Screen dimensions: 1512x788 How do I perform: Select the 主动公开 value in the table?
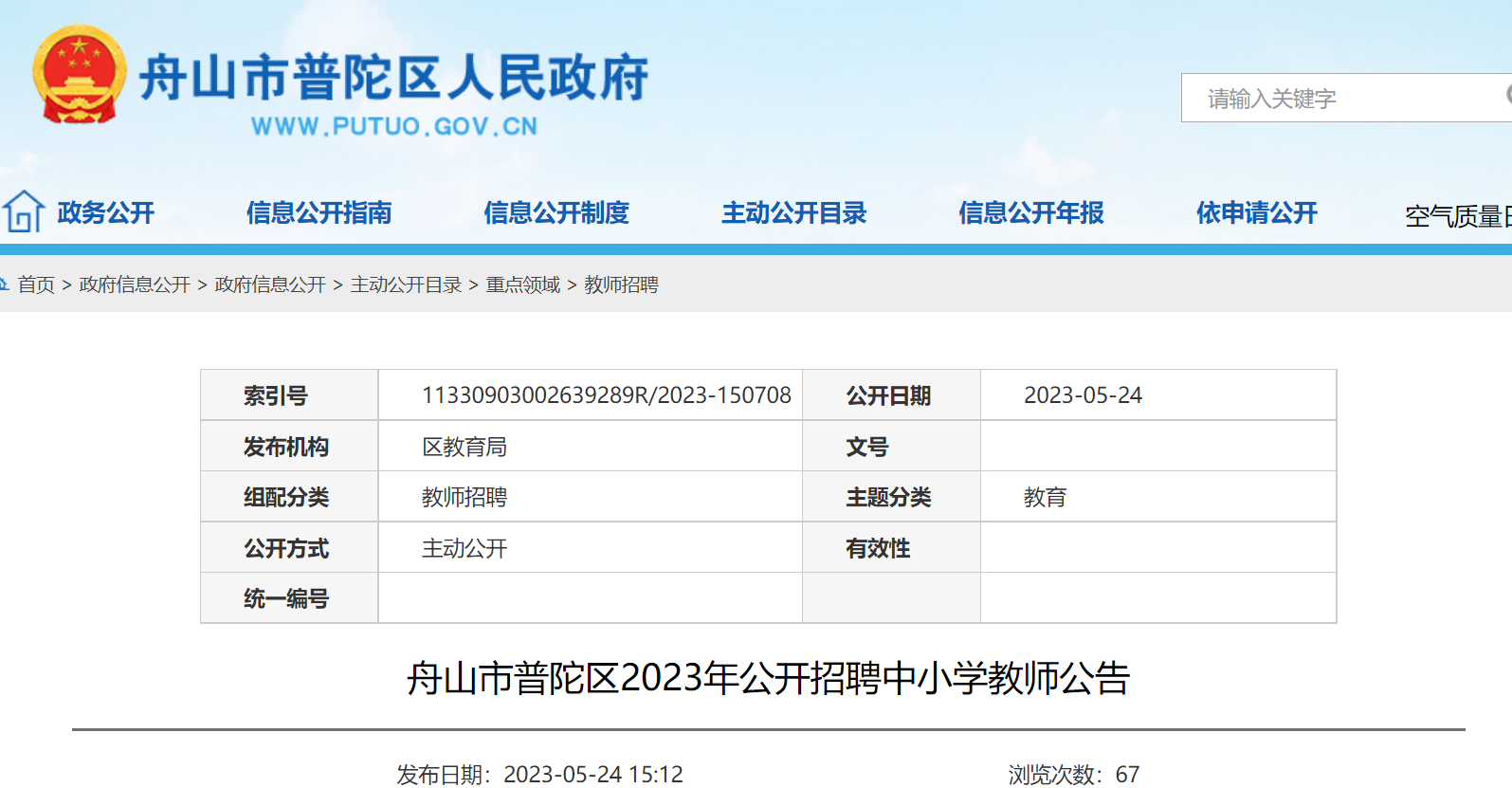point(465,548)
